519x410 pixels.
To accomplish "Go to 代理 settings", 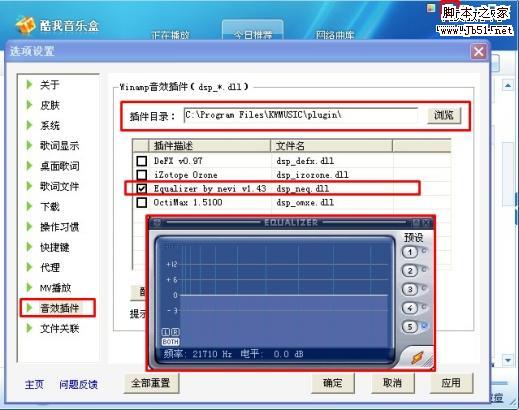I will (x=50, y=267).
